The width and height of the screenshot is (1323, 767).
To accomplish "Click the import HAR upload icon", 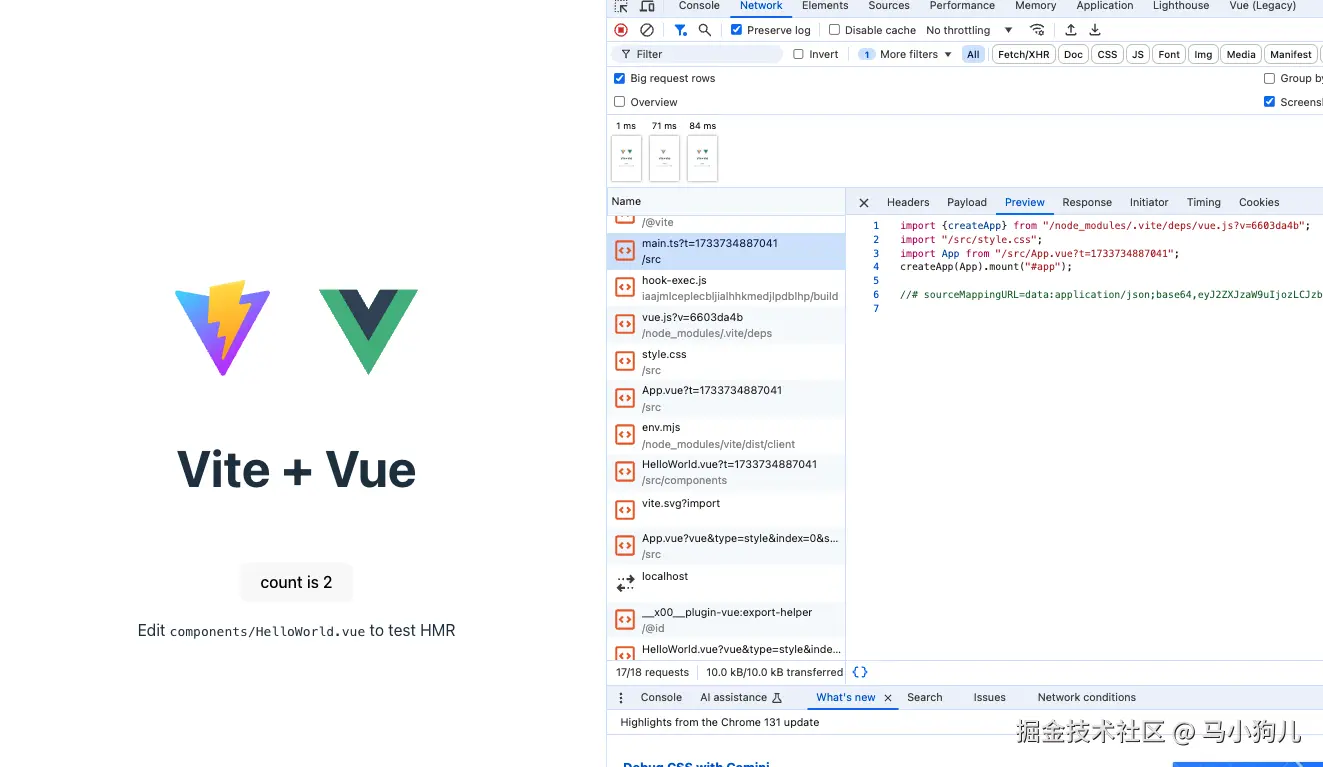I will (1071, 30).
